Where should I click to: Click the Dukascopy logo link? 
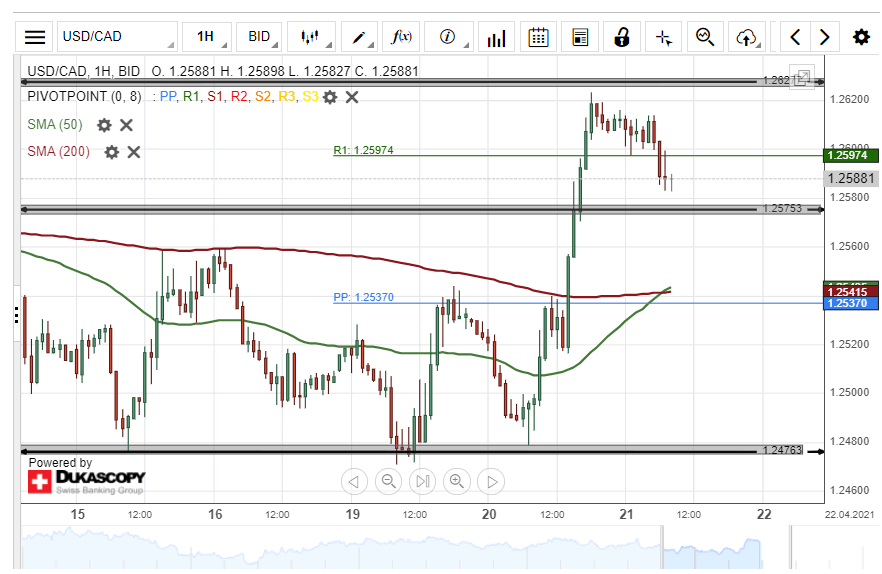pyautogui.click(x=86, y=481)
